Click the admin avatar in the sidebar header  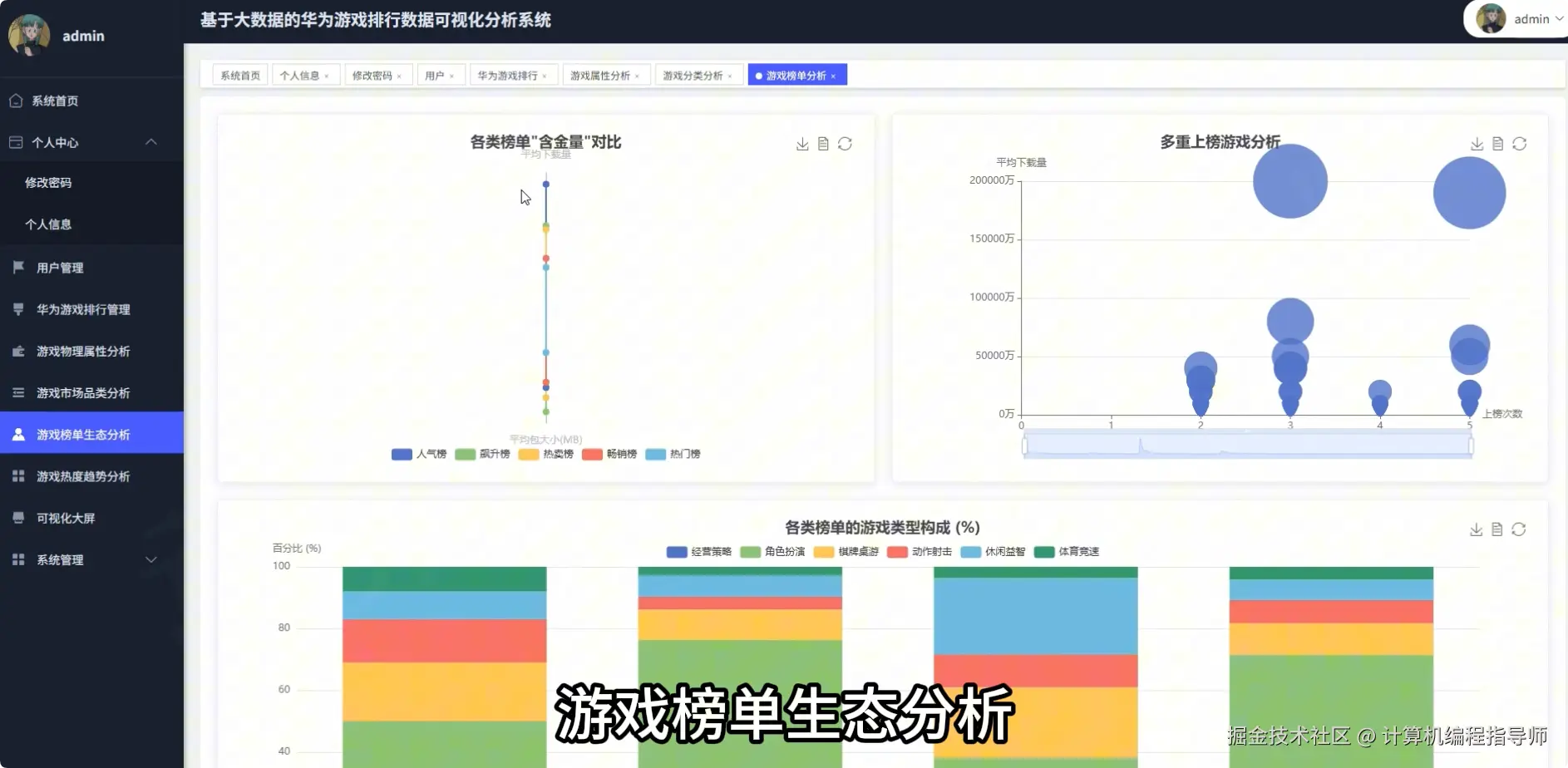point(29,35)
